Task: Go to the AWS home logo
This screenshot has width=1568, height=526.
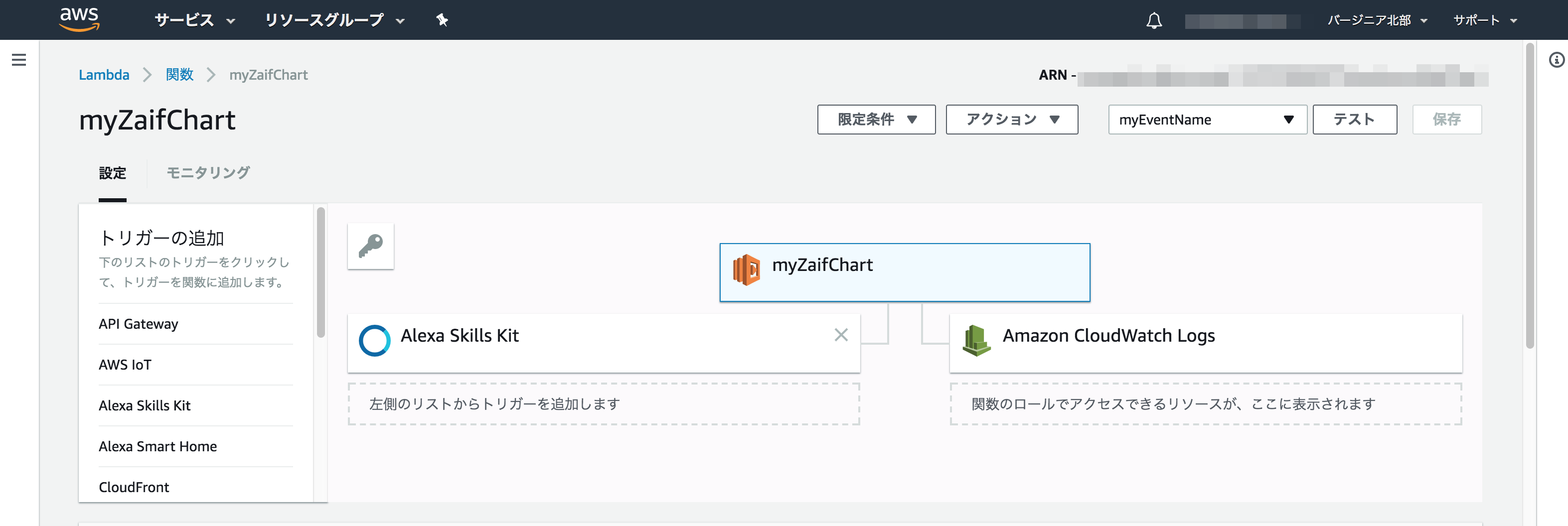Action: [x=79, y=19]
